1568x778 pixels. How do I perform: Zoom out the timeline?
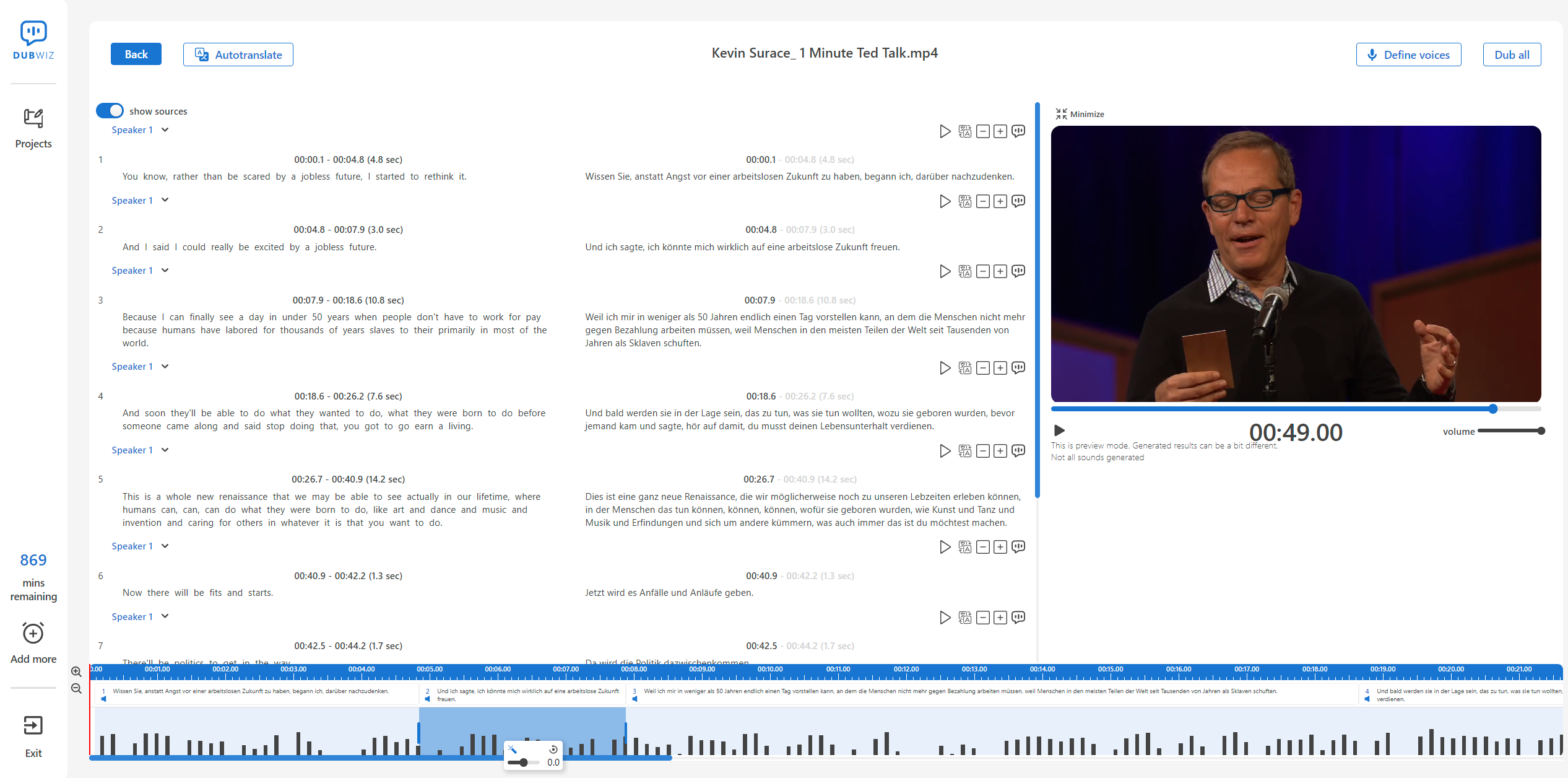click(76, 688)
